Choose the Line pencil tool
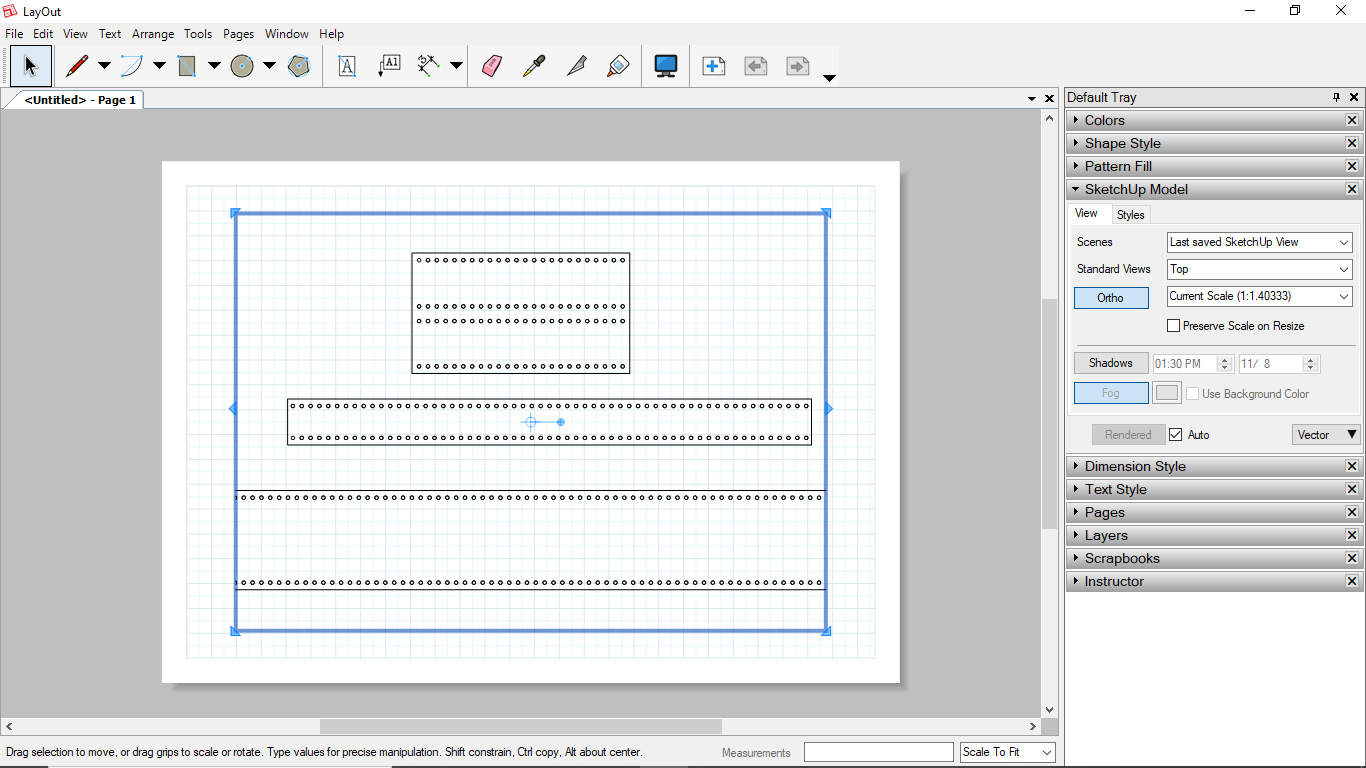 [x=77, y=66]
